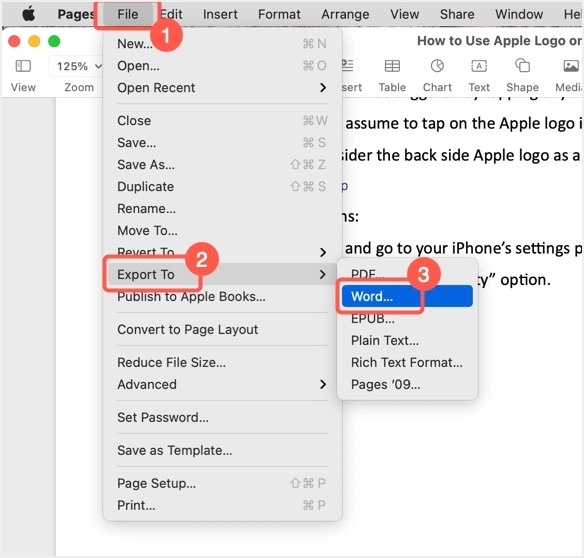Image resolution: width=584 pixels, height=558 pixels.
Task: Choose Reduce File Size...
Action: [222, 362]
